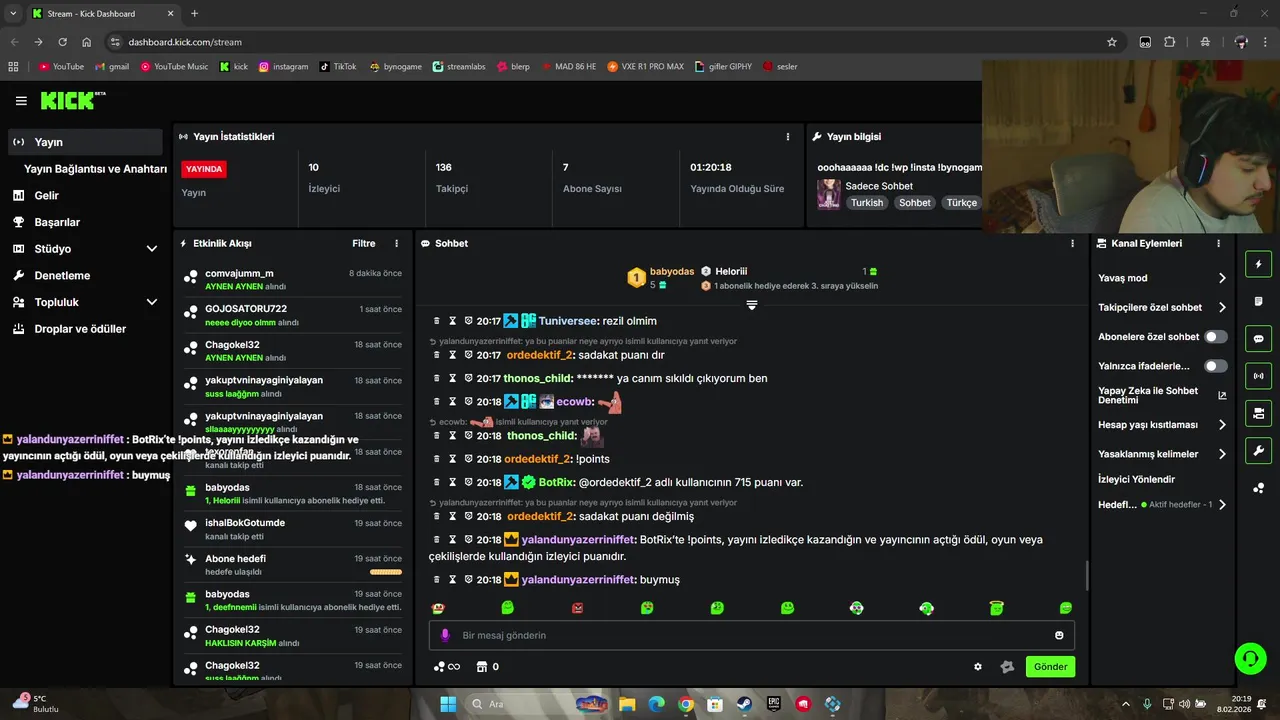The image size is (1280, 720).
Task: Click in the 'Bir mesaj gönderin' field
Action: click(x=752, y=635)
